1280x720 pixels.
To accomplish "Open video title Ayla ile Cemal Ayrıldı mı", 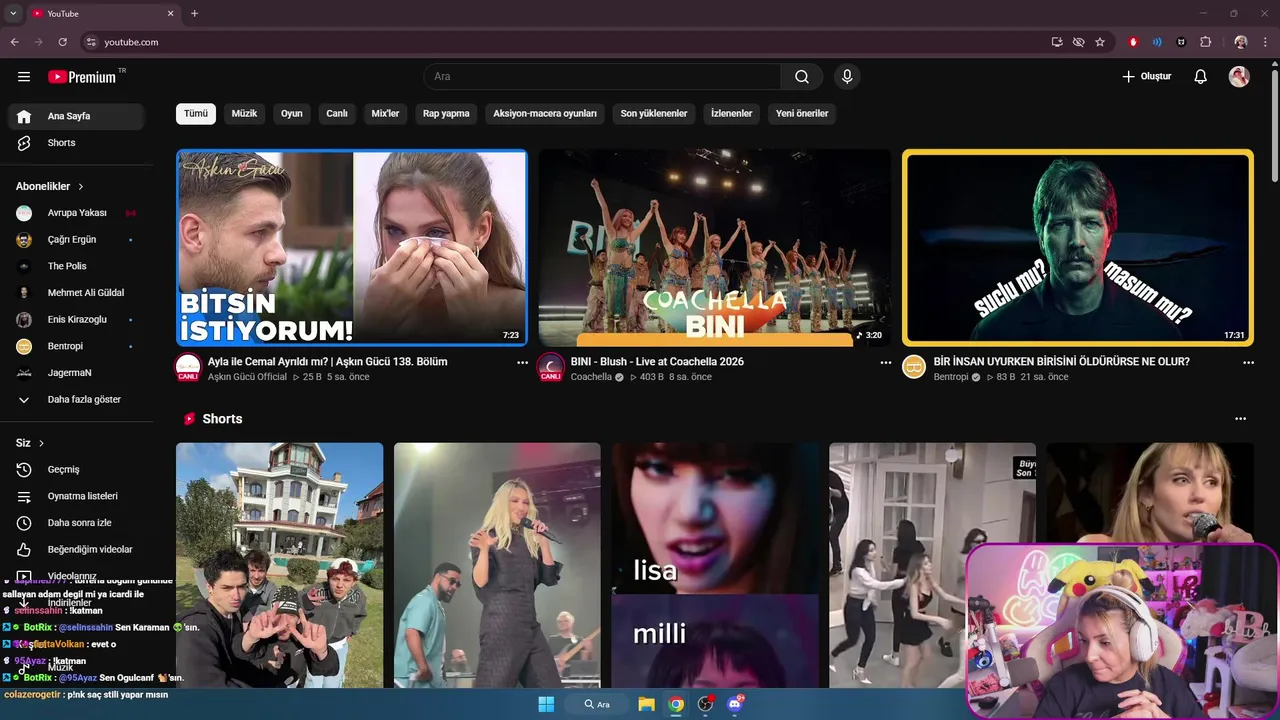I will point(327,362).
